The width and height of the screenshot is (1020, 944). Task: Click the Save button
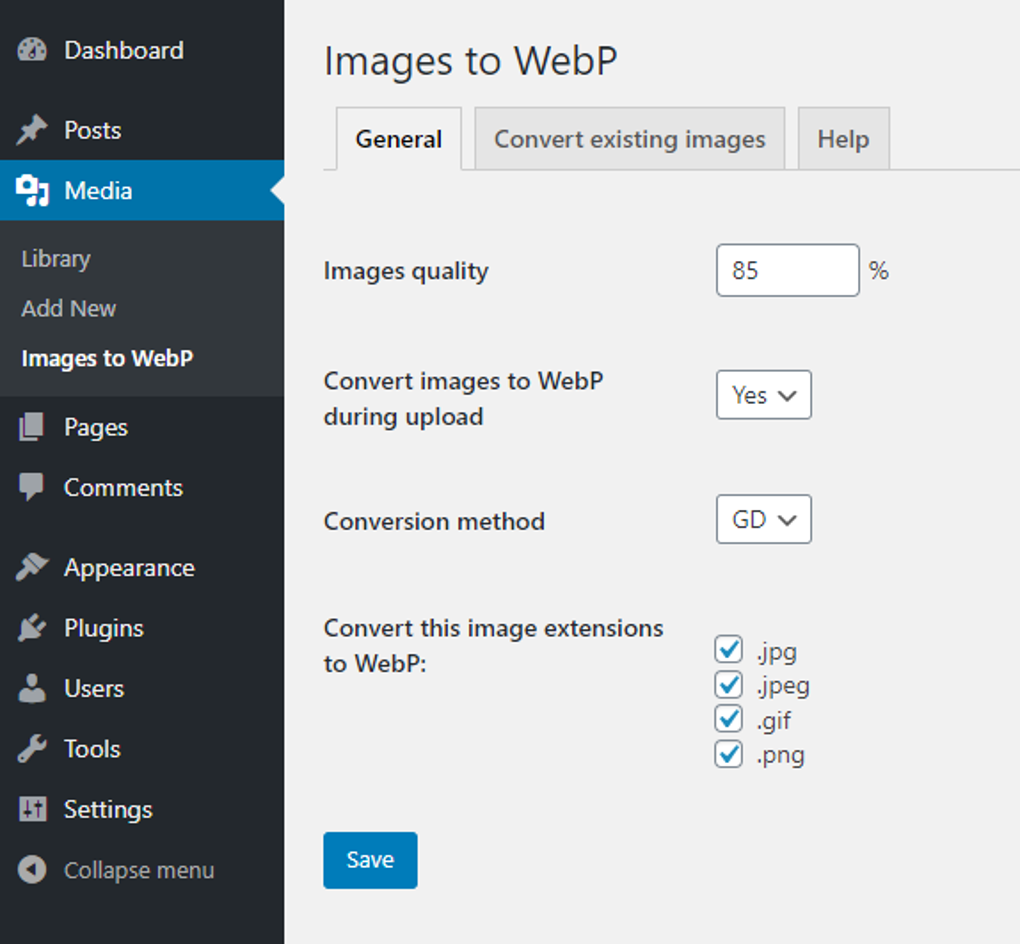click(370, 860)
